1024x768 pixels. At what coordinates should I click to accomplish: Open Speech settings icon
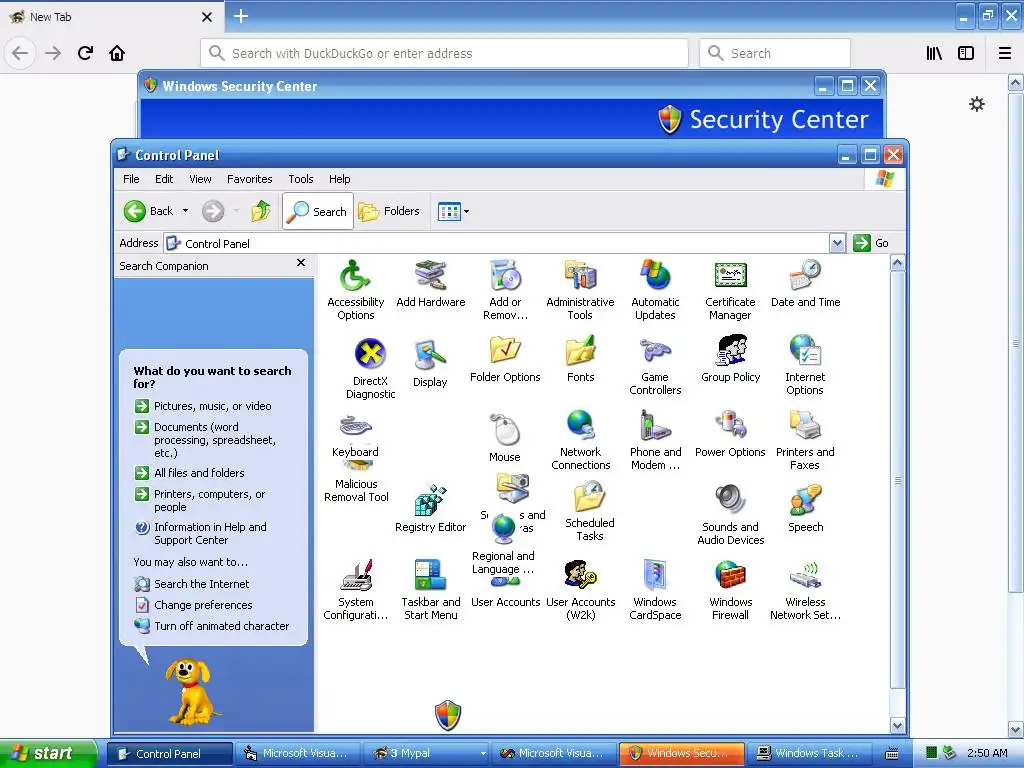click(x=805, y=509)
